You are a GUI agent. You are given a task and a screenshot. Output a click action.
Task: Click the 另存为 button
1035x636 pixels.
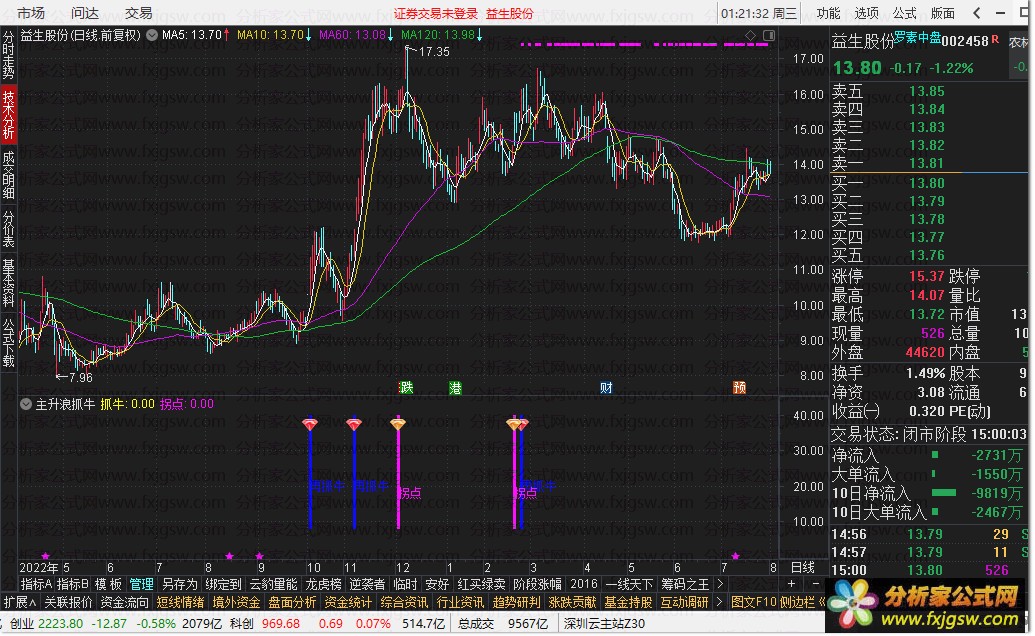180,584
